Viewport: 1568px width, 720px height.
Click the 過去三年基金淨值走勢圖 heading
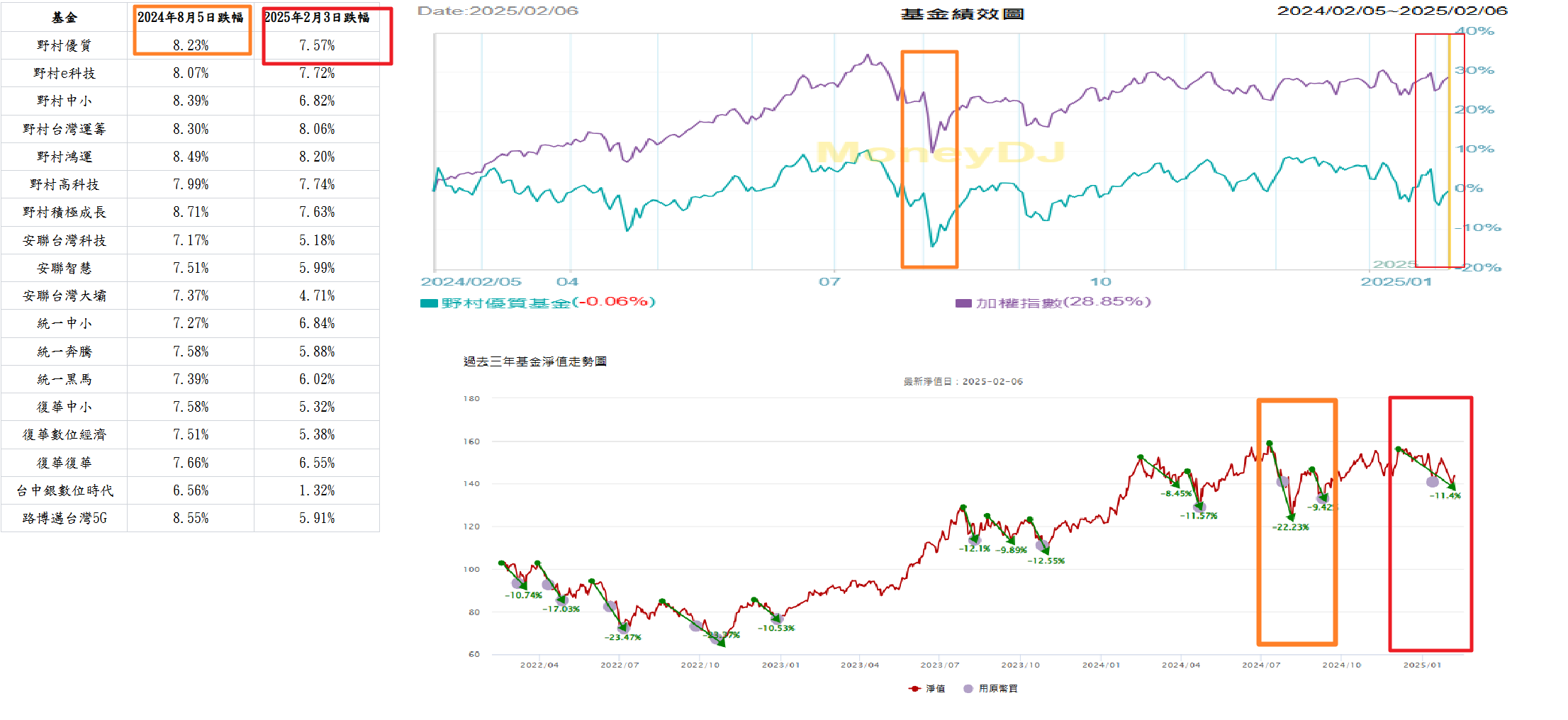point(535,361)
